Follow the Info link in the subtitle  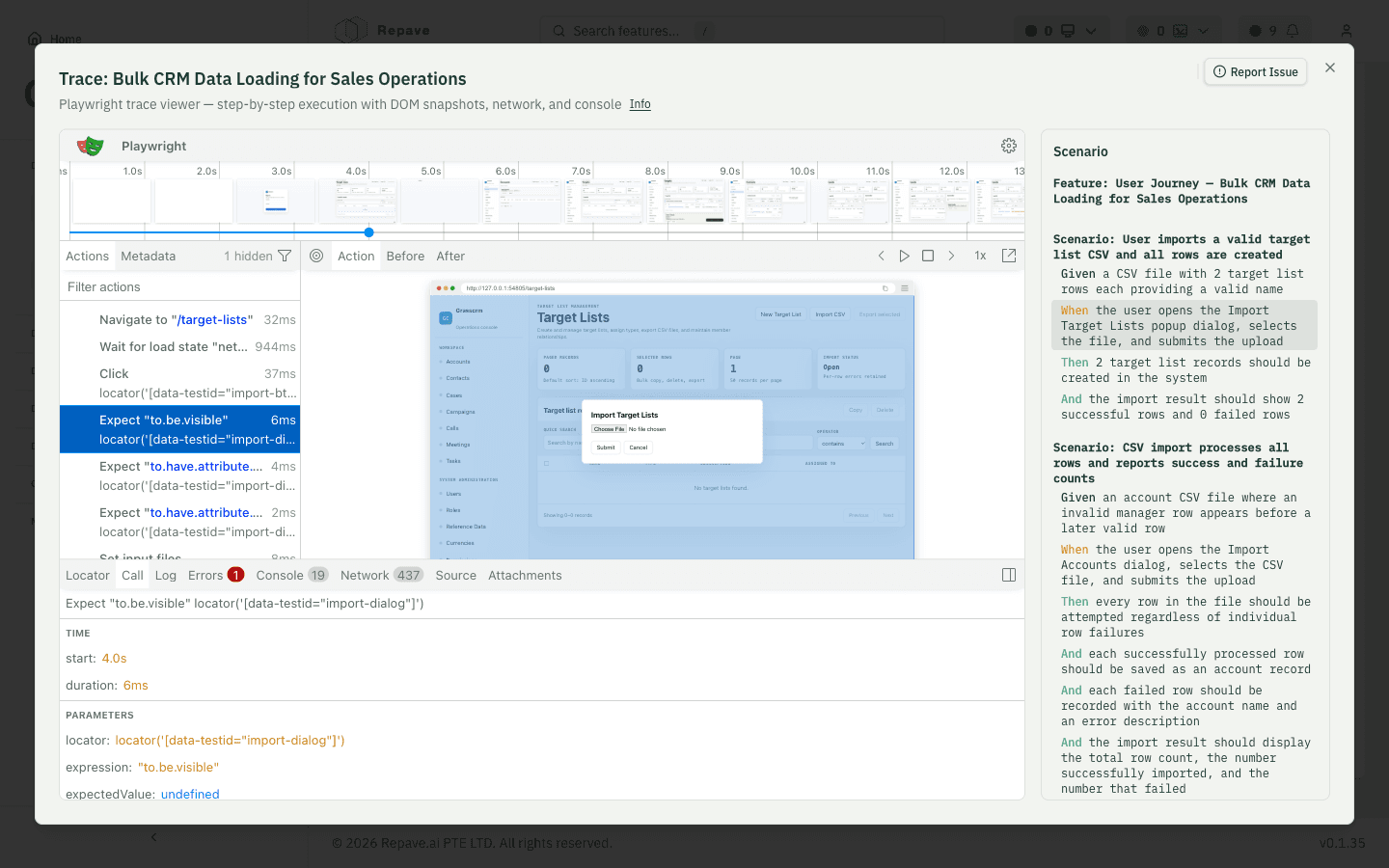(x=640, y=104)
